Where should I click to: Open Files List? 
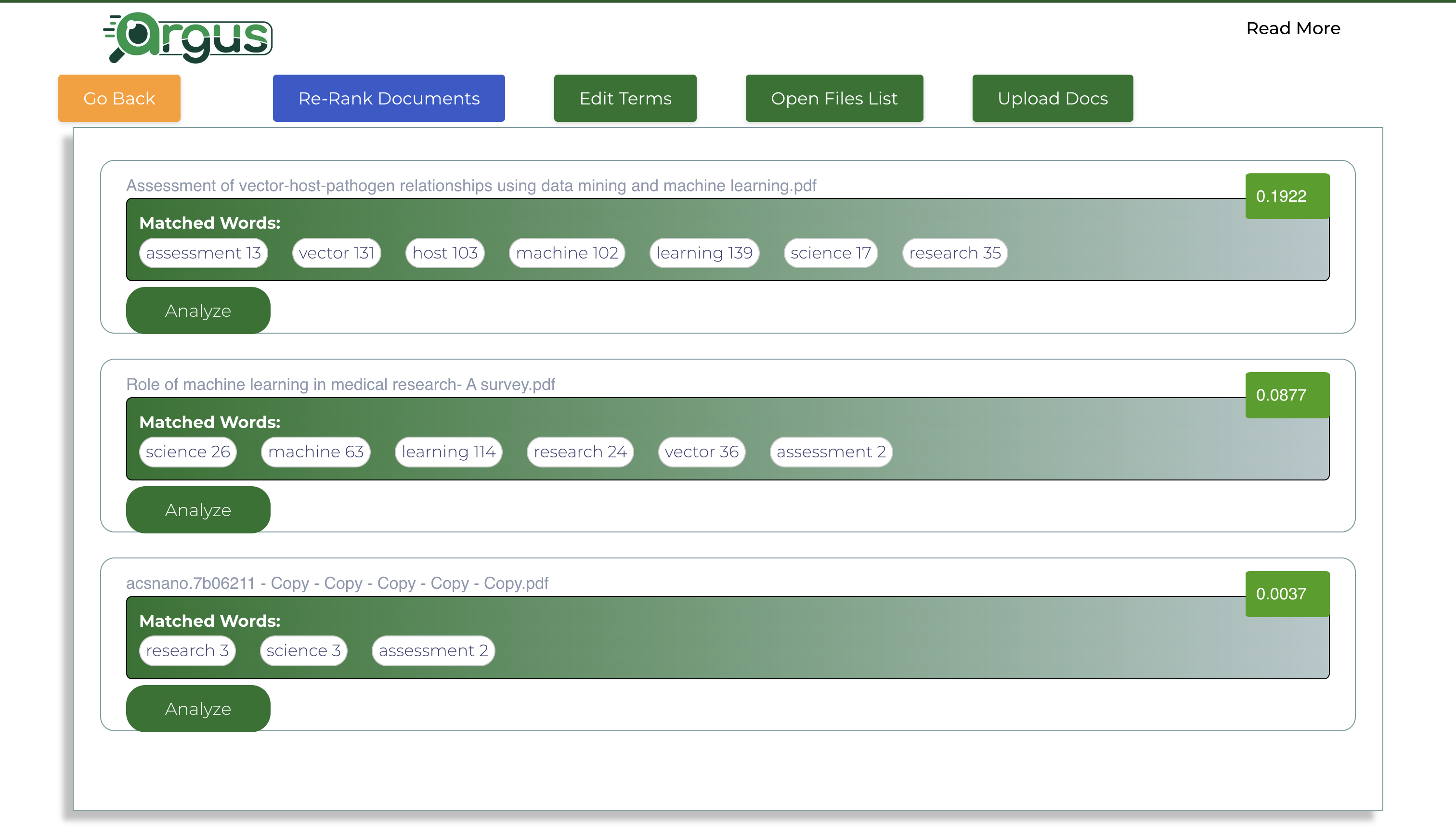pos(834,98)
